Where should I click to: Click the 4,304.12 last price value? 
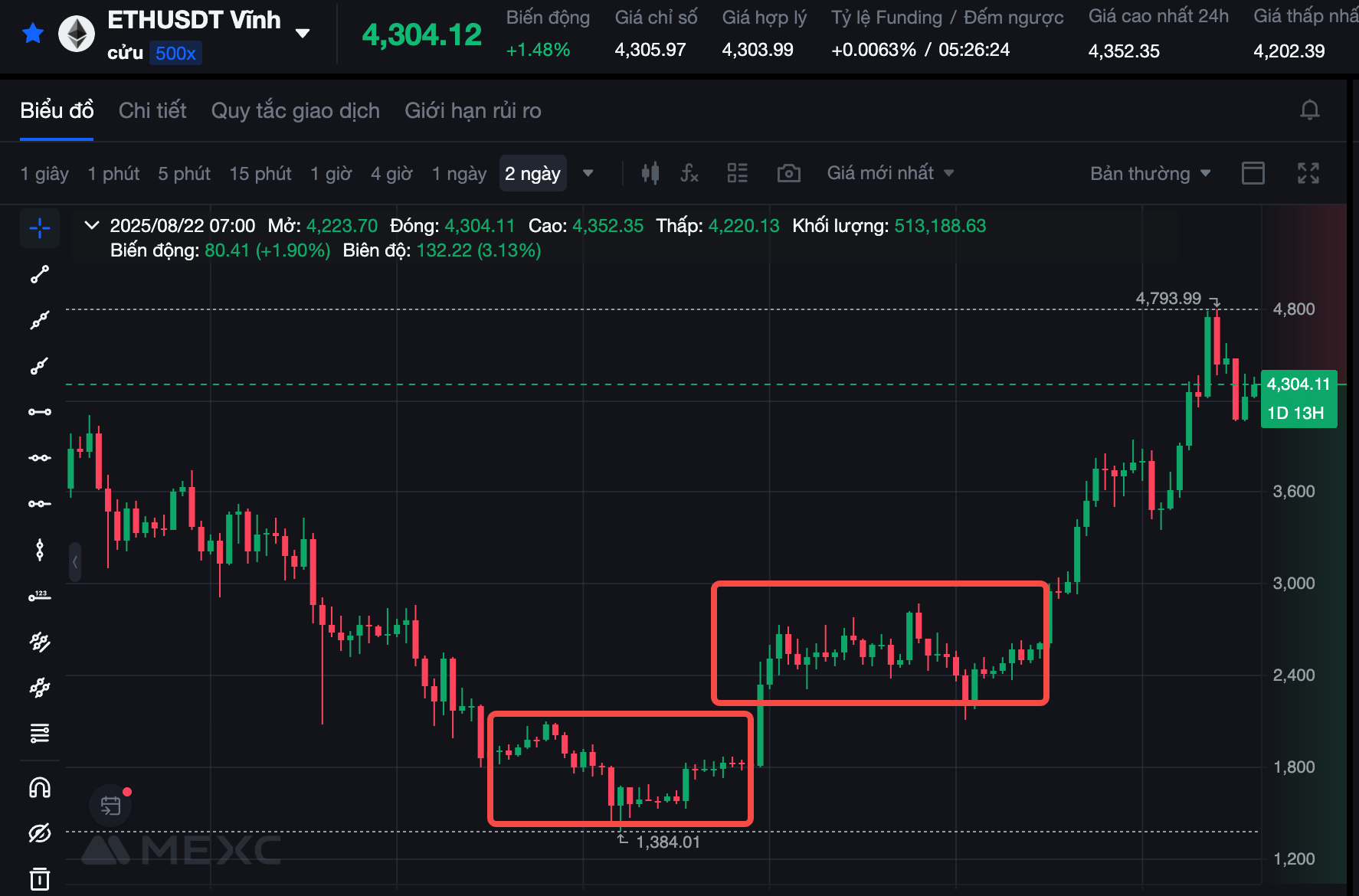[x=422, y=34]
